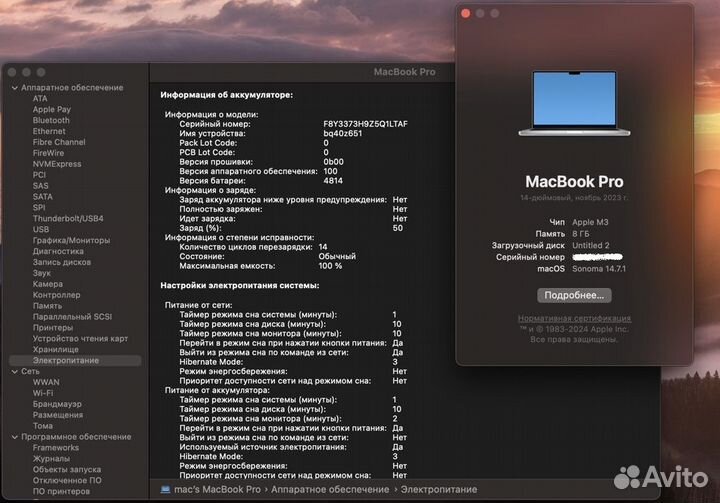The width and height of the screenshot is (720, 503).
Task: Select ATA in the sidebar
Action: pyautogui.click(x=40, y=98)
